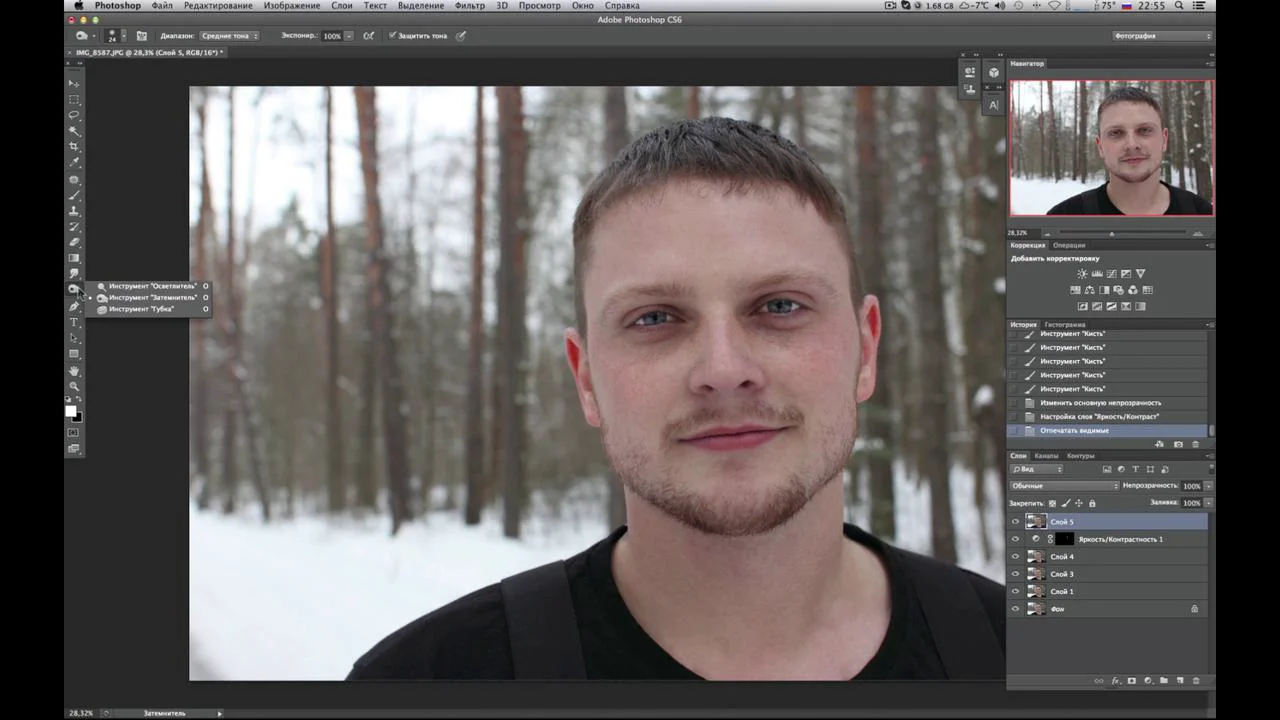Add Color Balance adjustment (scales icon)
Image resolution: width=1280 pixels, height=720 pixels.
pos(1090,290)
